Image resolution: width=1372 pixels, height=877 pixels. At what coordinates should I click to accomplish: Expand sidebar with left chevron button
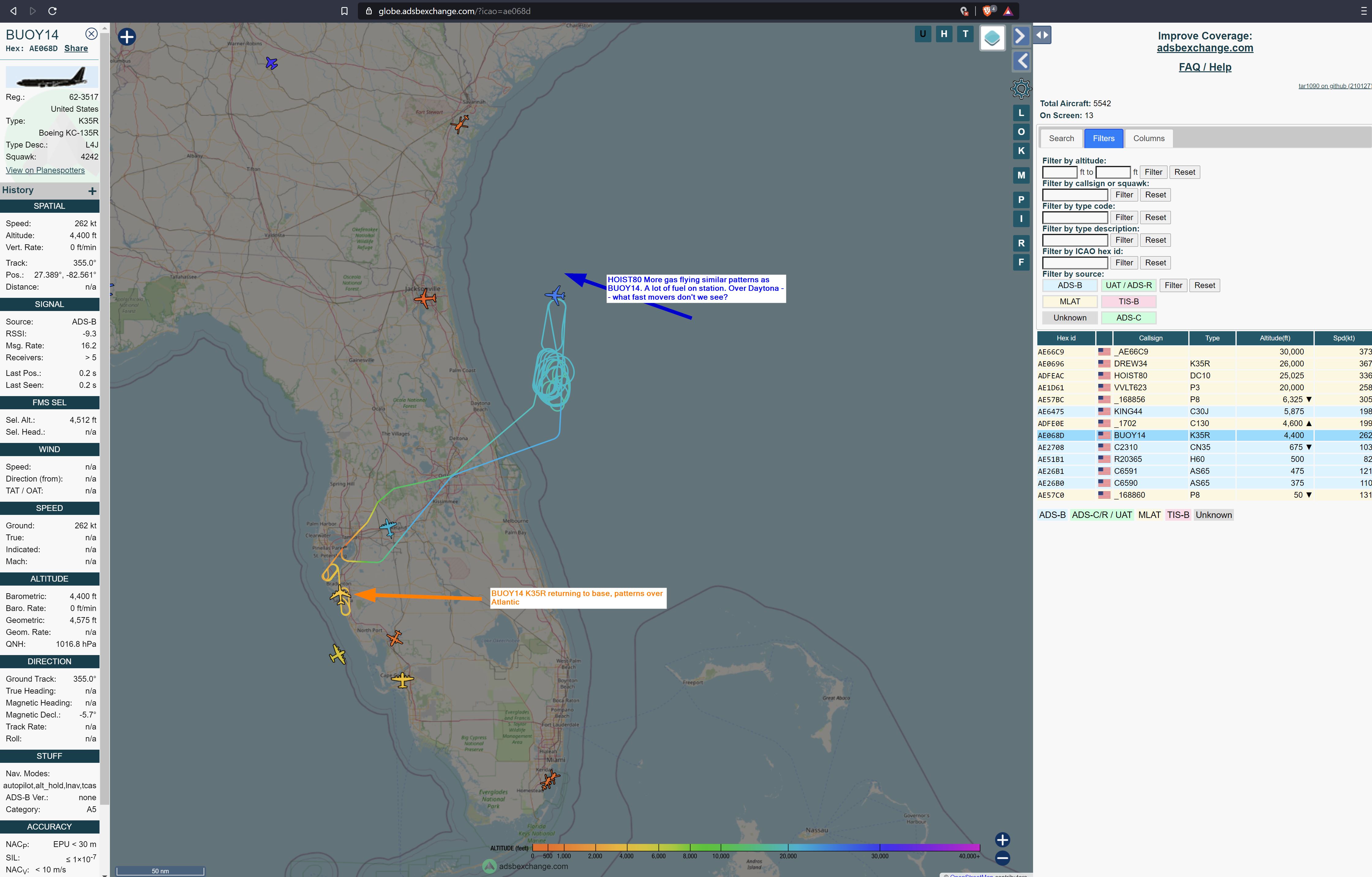tap(1022, 61)
